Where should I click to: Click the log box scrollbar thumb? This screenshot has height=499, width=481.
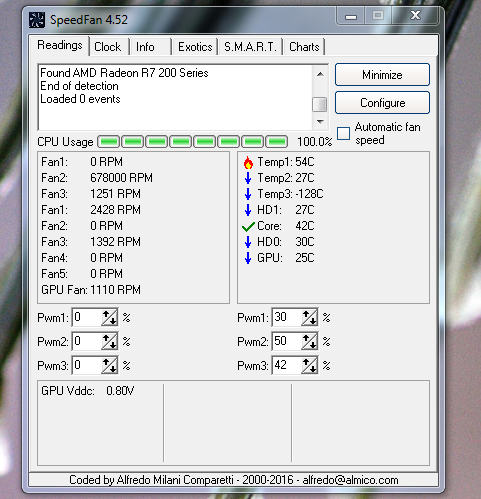pos(320,104)
